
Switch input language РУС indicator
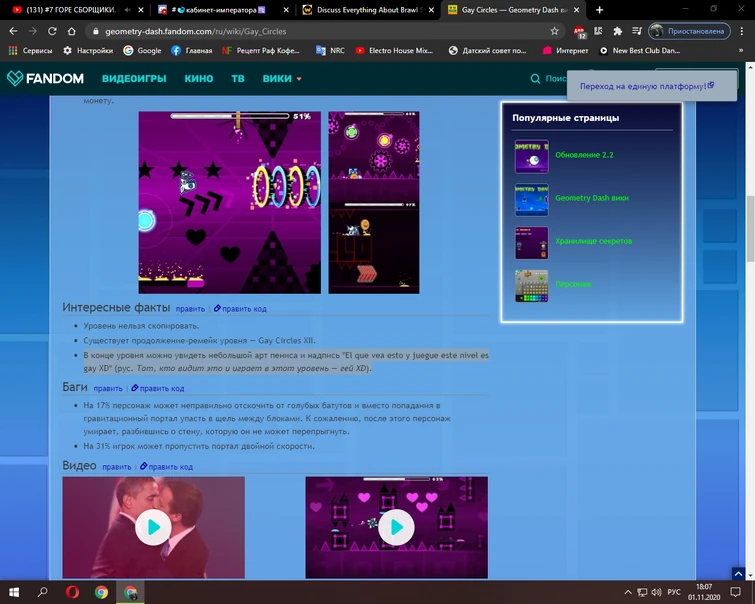tap(674, 592)
